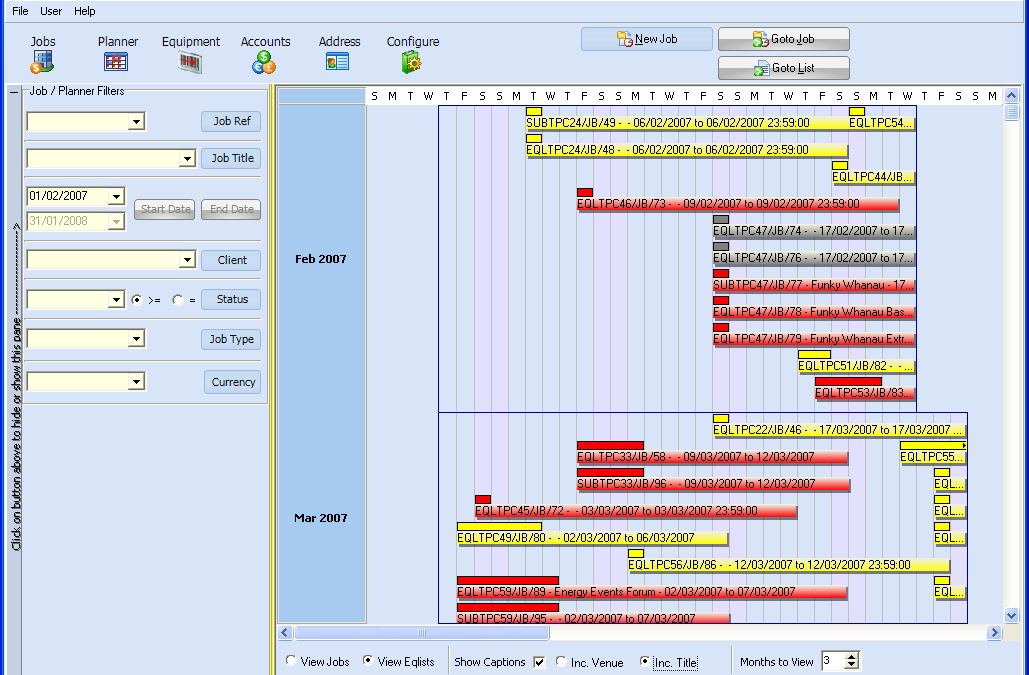Image resolution: width=1029 pixels, height=675 pixels.
Task: Open the Accounts coins icon
Action: [x=264, y=62]
